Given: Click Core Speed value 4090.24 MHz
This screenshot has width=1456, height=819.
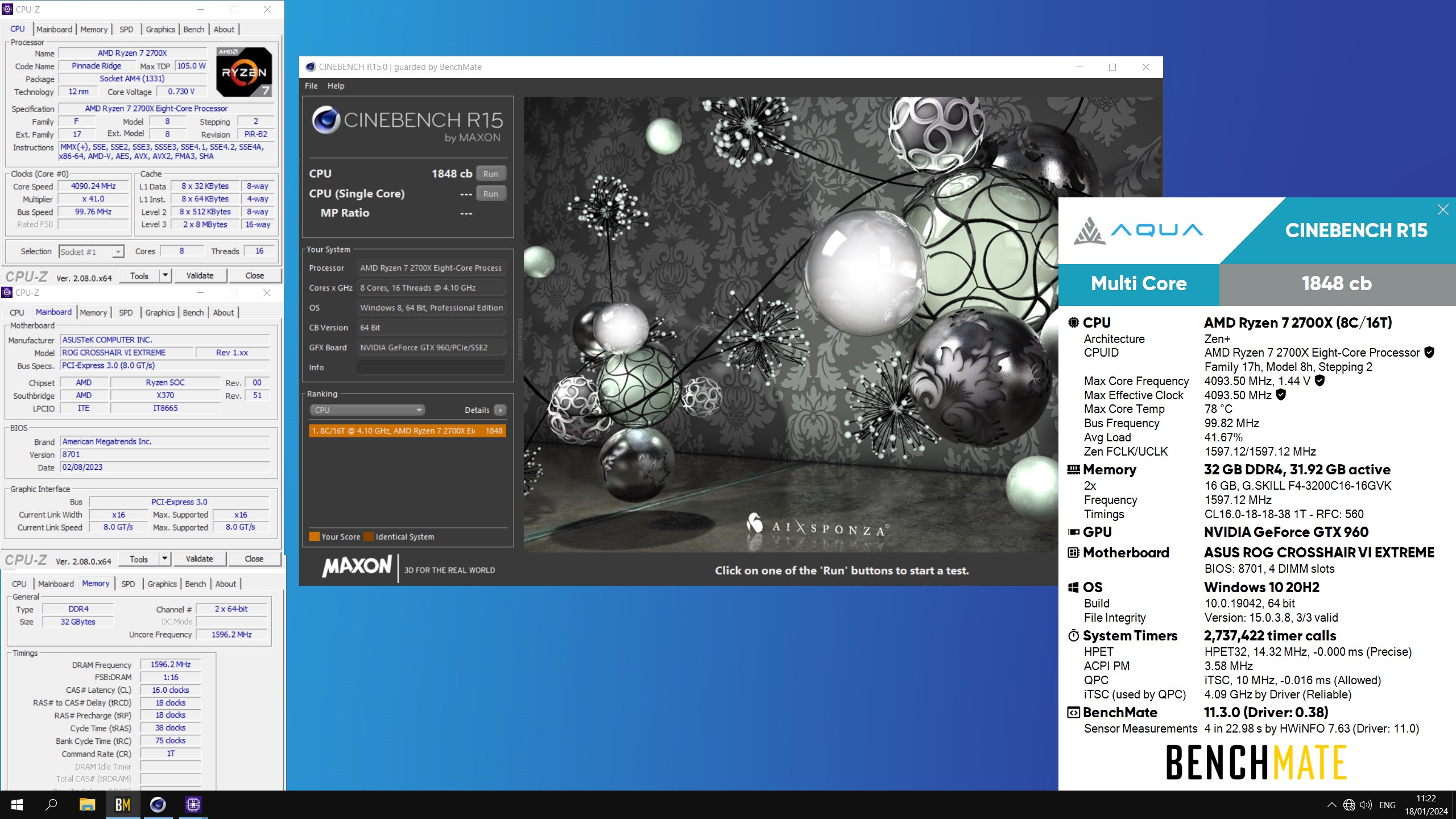Looking at the screenshot, I should coord(93,186).
